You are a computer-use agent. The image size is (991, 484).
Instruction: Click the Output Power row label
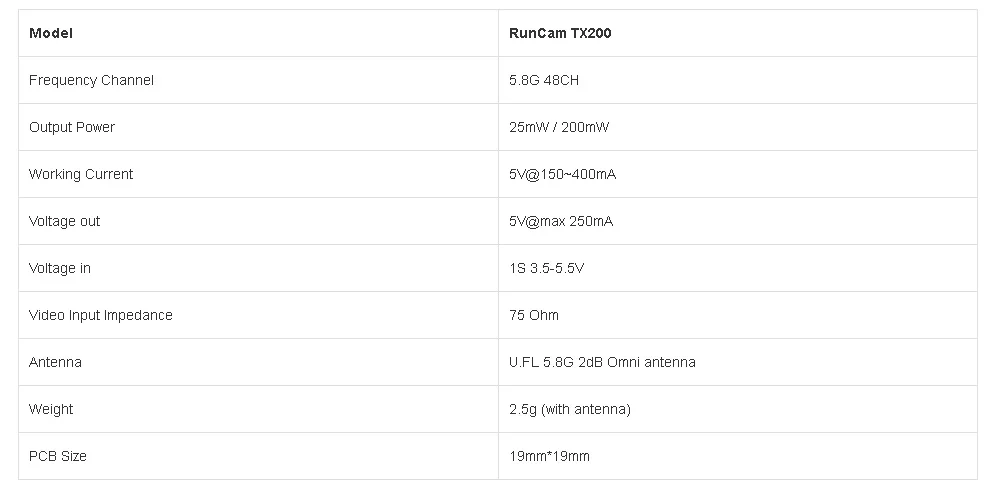click(x=72, y=127)
